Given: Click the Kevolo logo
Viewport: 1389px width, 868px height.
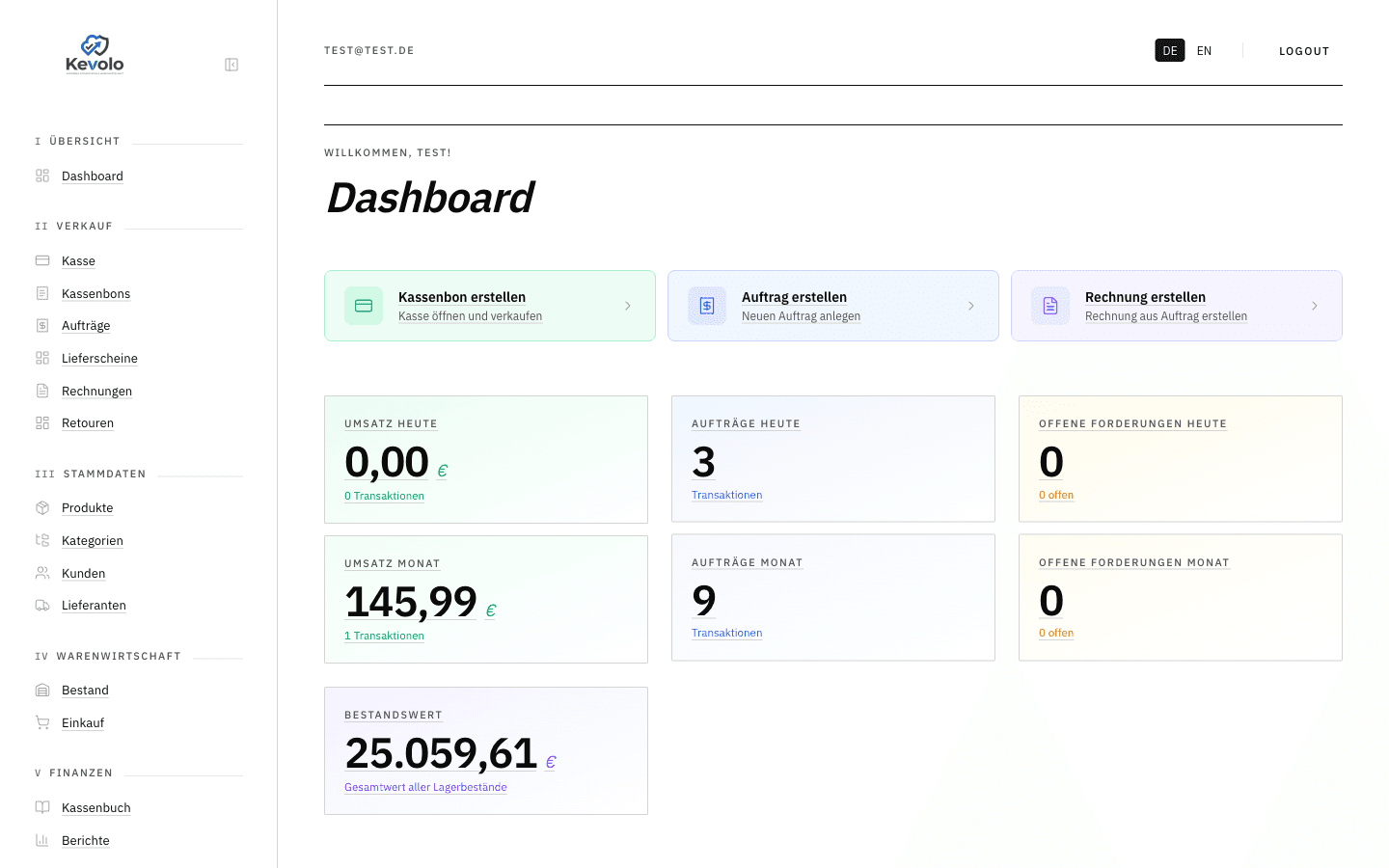Looking at the screenshot, I should [x=95, y=54].
